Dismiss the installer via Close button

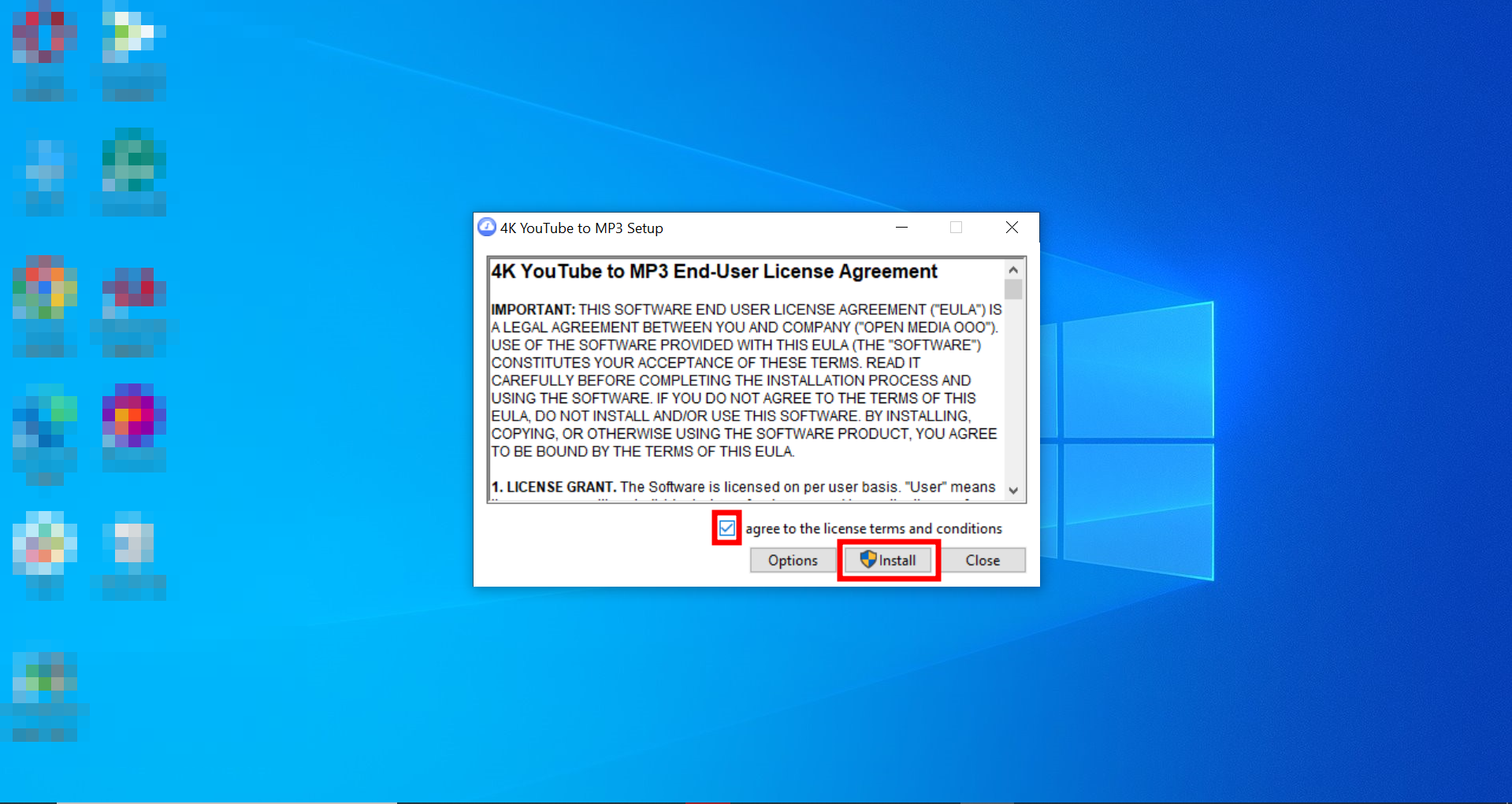click(982, 560)
